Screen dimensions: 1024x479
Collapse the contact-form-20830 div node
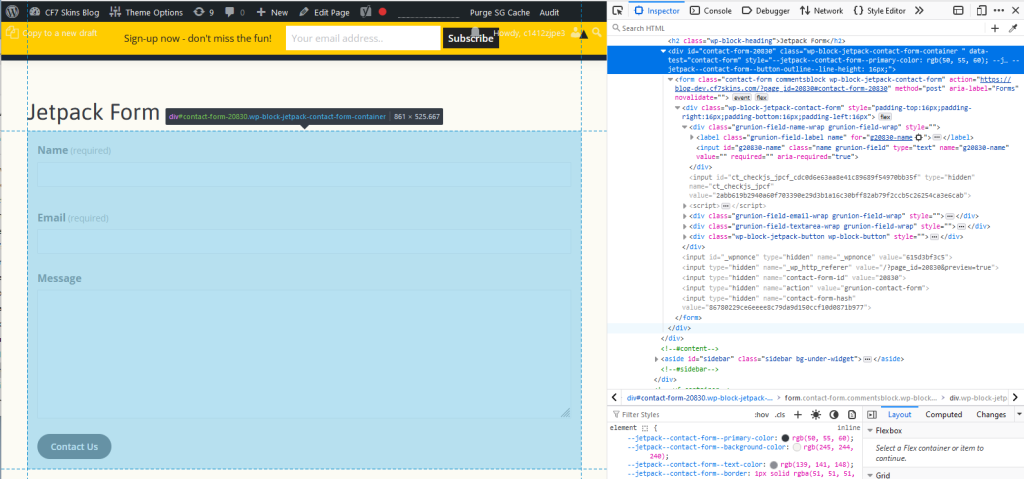click(663, 49)
